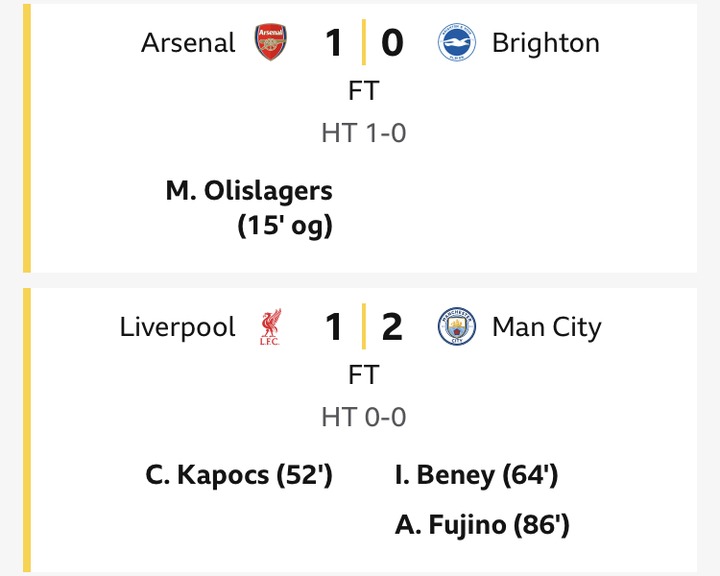Click Brighton's score of 0

(x=392, y=43)
